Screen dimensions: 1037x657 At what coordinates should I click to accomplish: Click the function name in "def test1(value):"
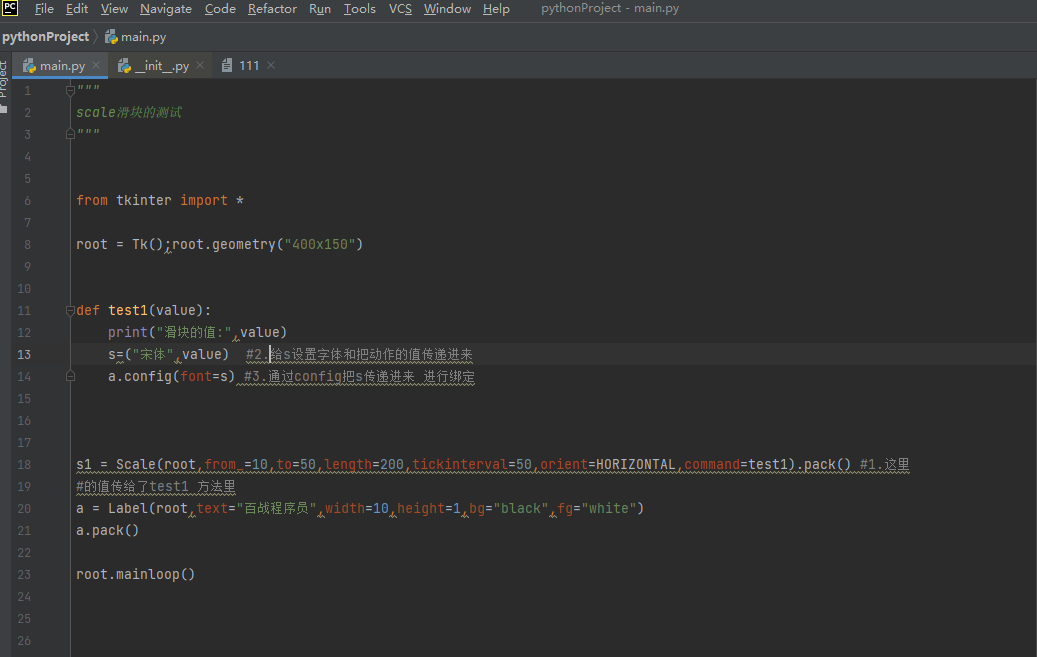(128, 310)
